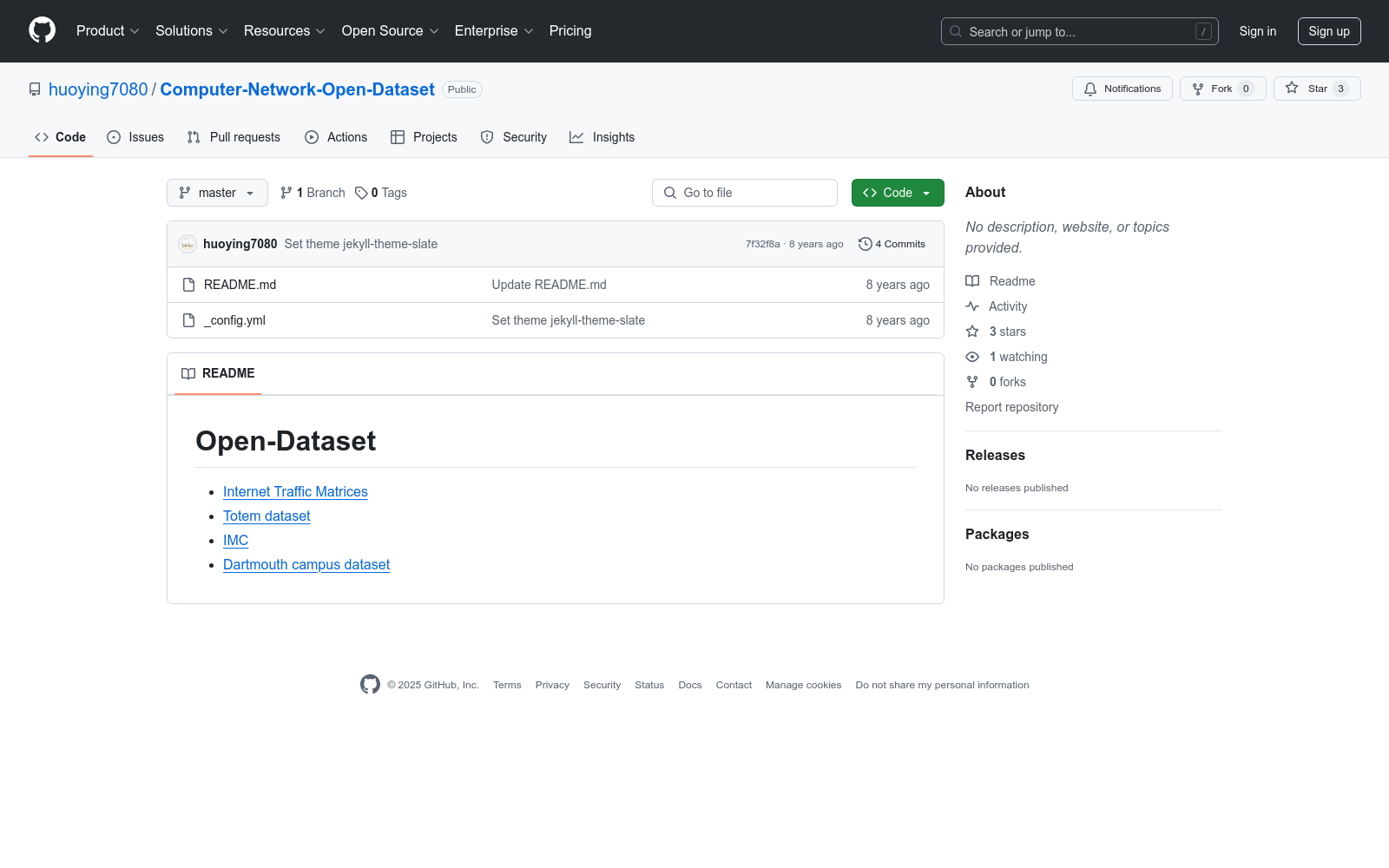Open the Releases heading link
This screenshot has width=1389, height=868.
(995, 455)
